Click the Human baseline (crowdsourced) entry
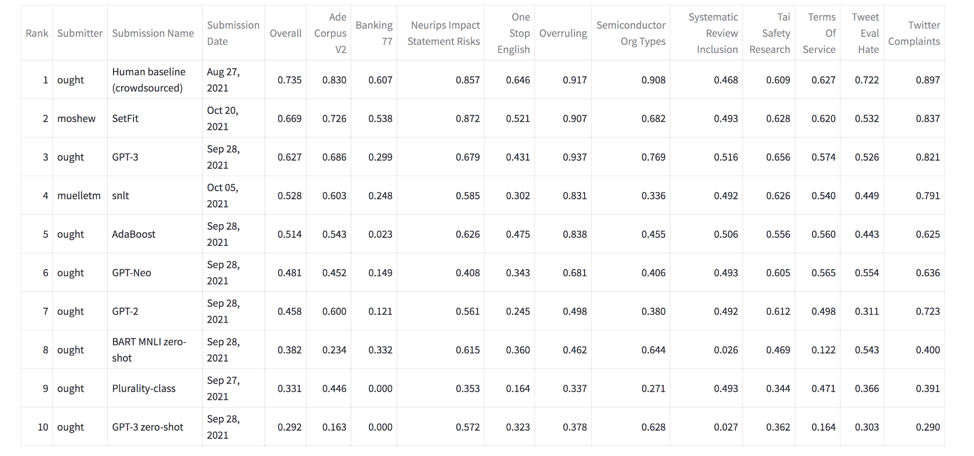The height and width of the screenshot is (456, 974). (x=148, y=80)
